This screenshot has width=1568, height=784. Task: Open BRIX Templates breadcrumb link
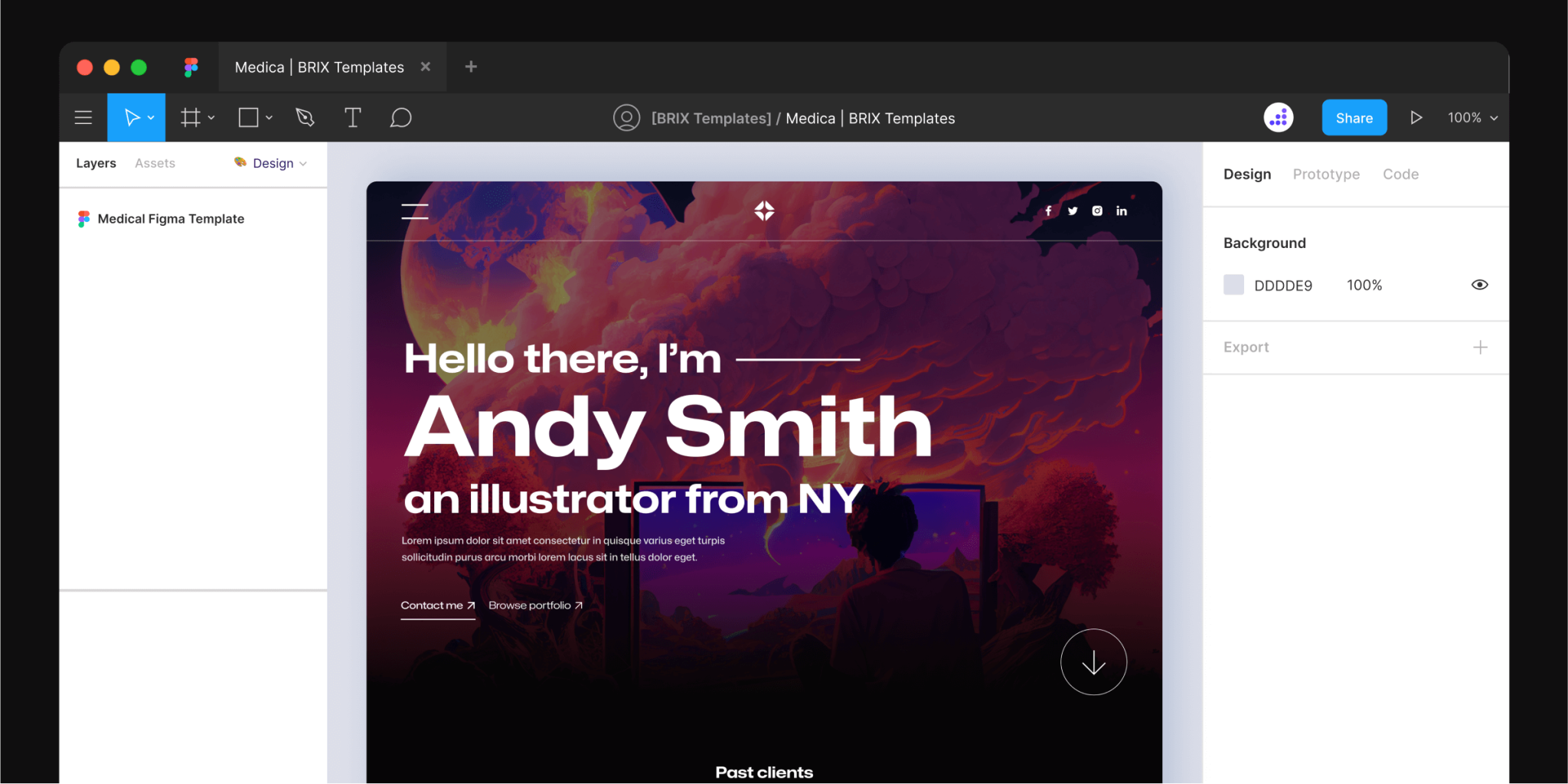point(710,118)
